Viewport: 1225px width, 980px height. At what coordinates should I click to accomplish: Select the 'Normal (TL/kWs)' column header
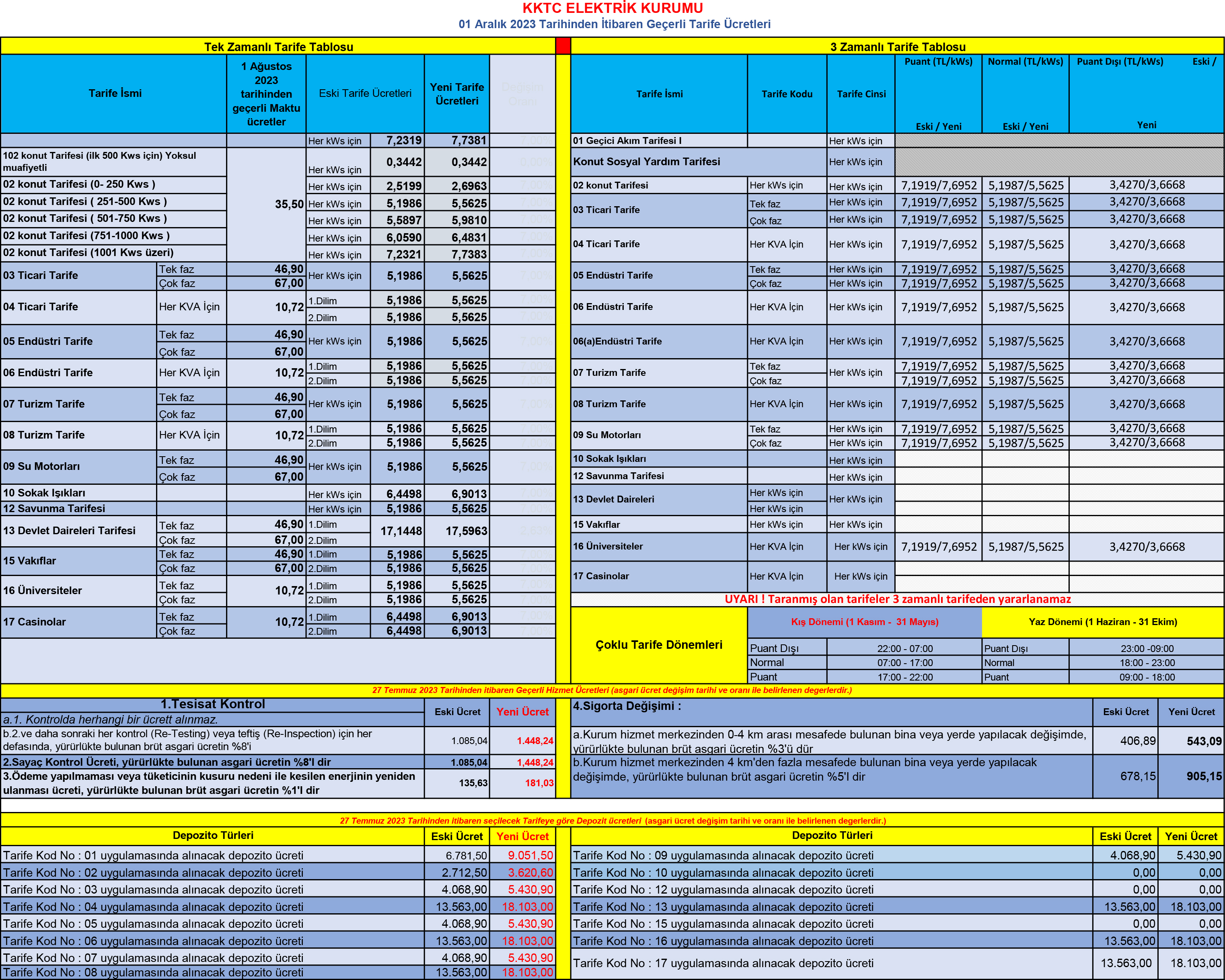pyautogui.click(x=1025, y=62)
